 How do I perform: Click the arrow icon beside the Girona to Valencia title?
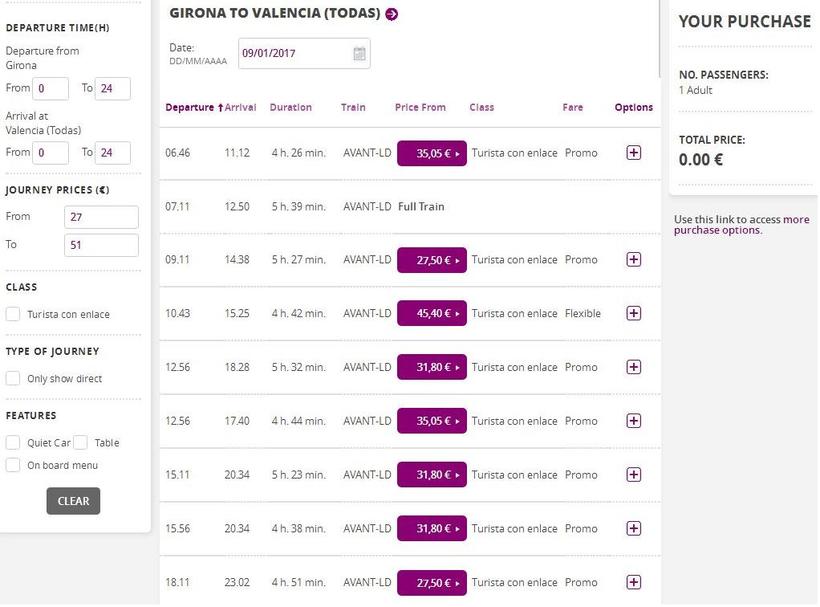point(392,14)
